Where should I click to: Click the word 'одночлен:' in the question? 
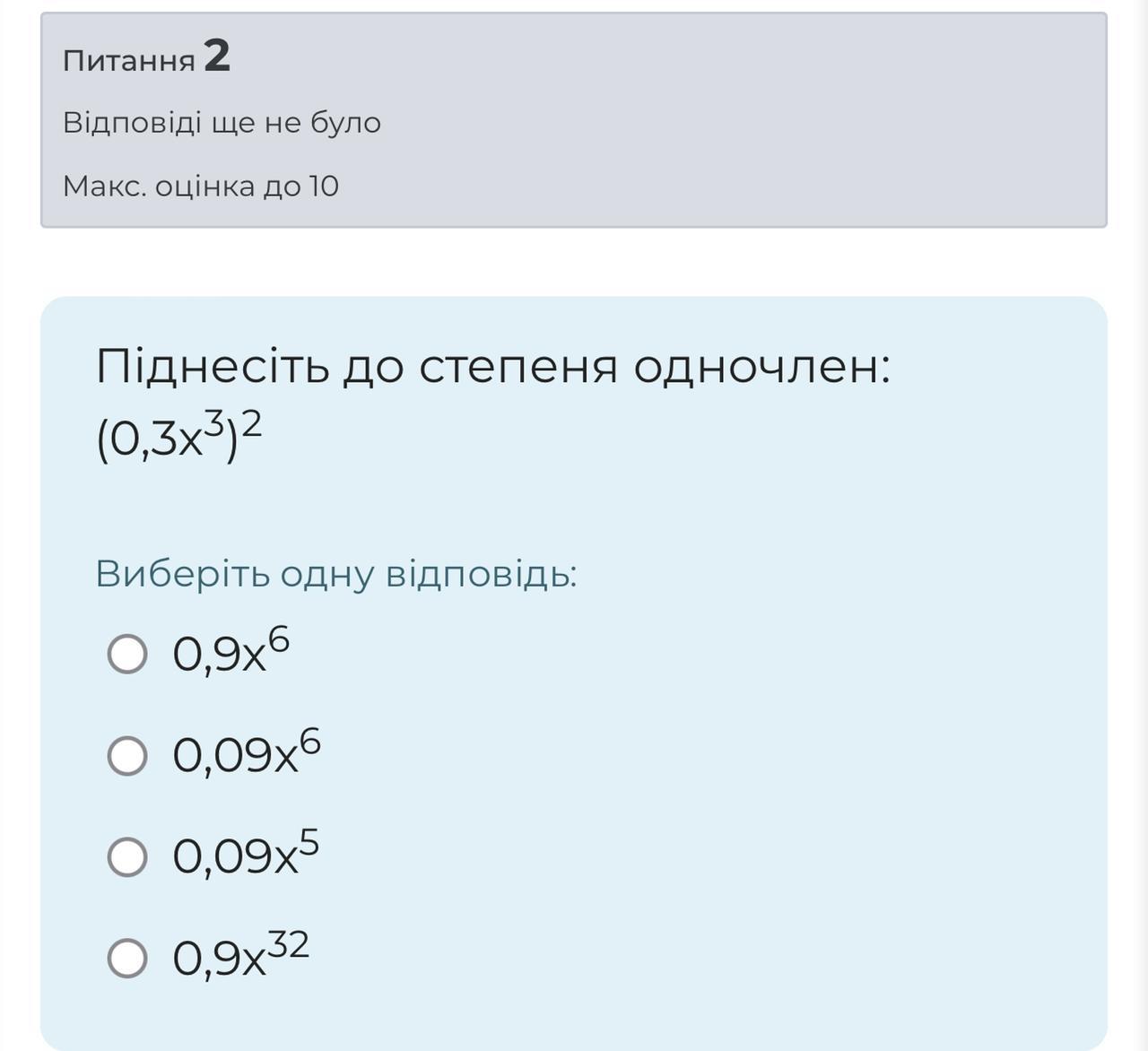pyautogui.click(x=761, y=367)
